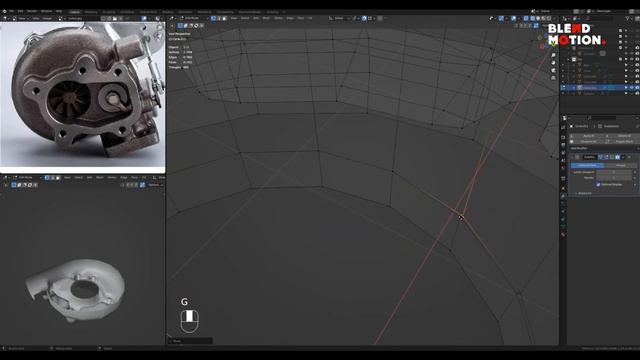Screen dimensions: 640x360
Task: Switch to the Shading workspace tab
Action: [167, 12]
